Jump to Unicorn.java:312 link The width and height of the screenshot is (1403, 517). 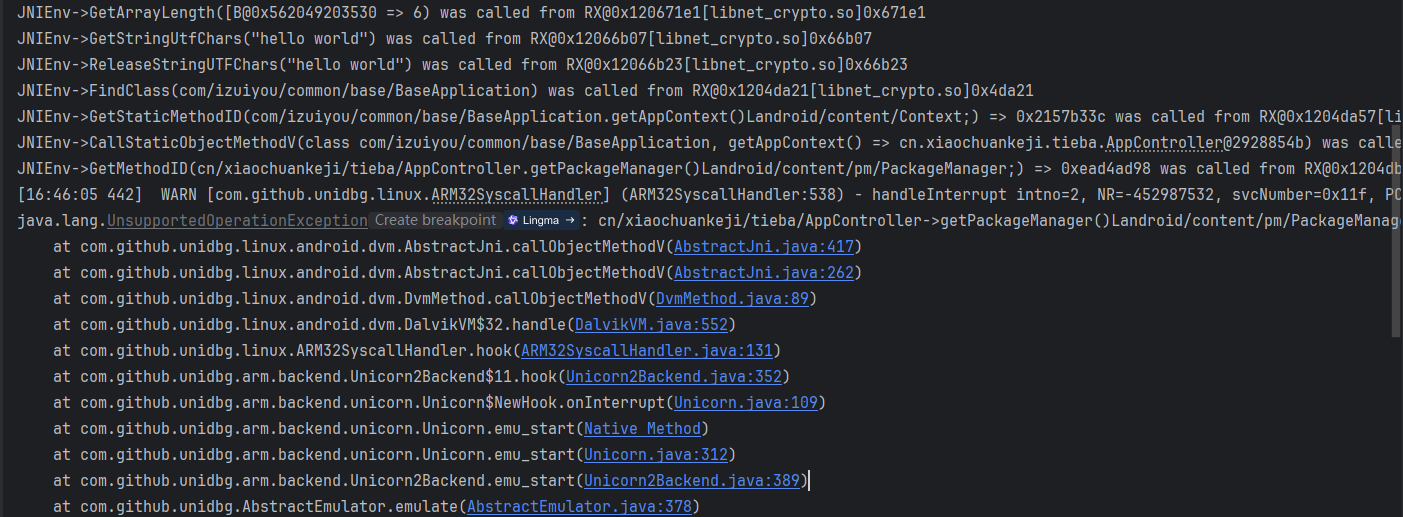[x=658, y=454]
